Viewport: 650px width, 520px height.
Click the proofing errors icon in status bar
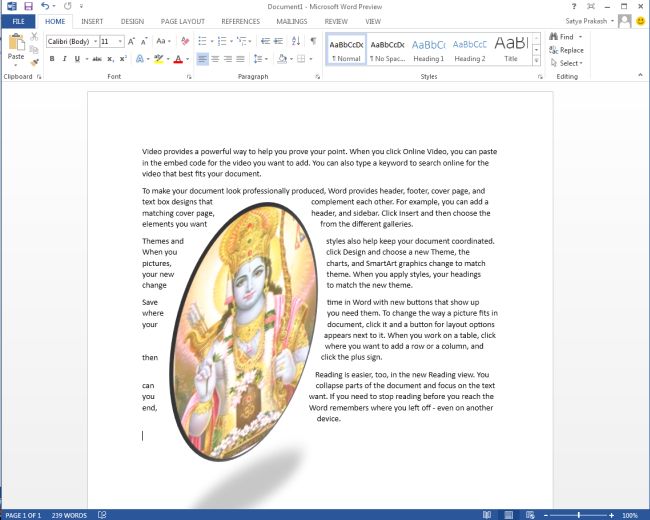102,515
